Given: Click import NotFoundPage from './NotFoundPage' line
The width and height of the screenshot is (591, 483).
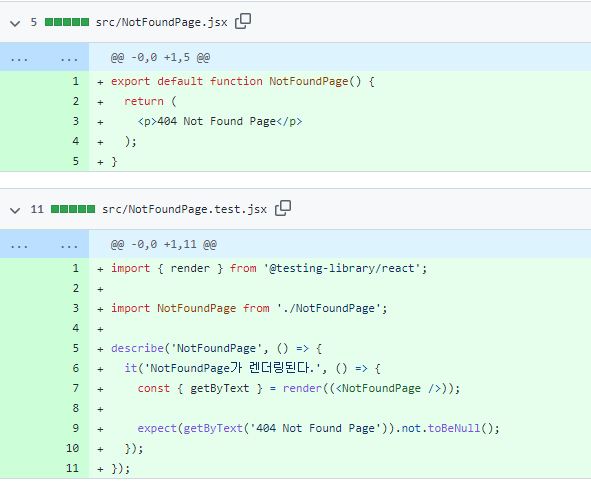Looking at the screenshot, I should 249,308.
